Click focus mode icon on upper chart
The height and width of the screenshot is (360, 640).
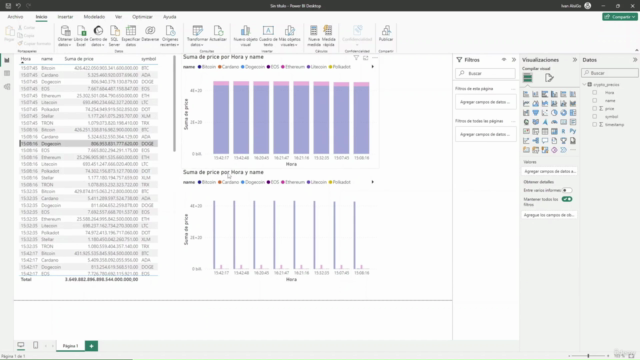click(x=366, y=58)
